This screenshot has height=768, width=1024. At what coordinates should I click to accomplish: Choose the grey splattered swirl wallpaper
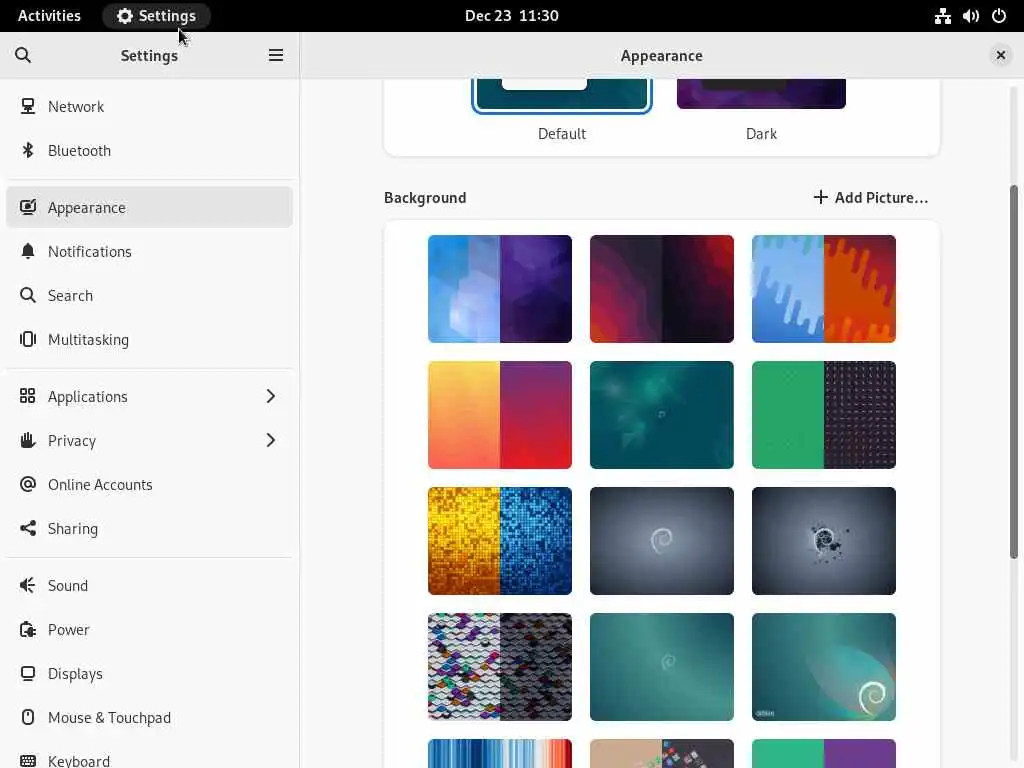(x=824, y=541)
